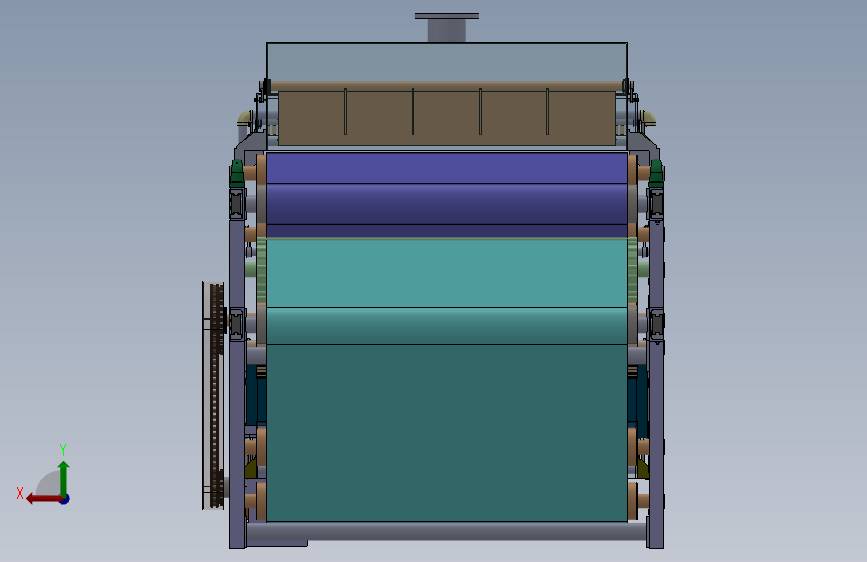Viewport: 867px width, 562px height.
Task: Select the large dark teal belt panel
Action: tap(447, 433)
